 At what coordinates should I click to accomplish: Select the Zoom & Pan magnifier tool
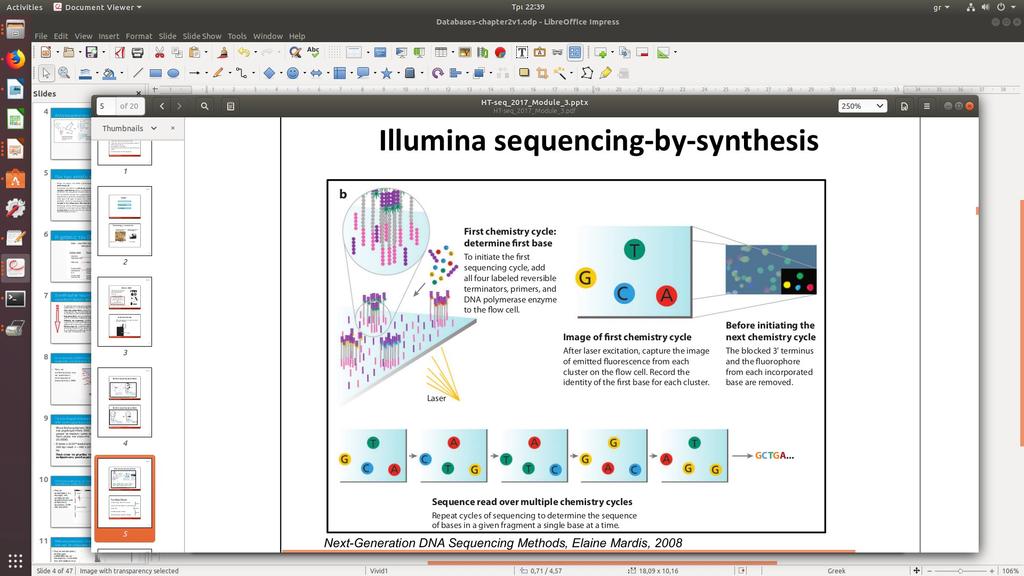(x=64, y=73)
